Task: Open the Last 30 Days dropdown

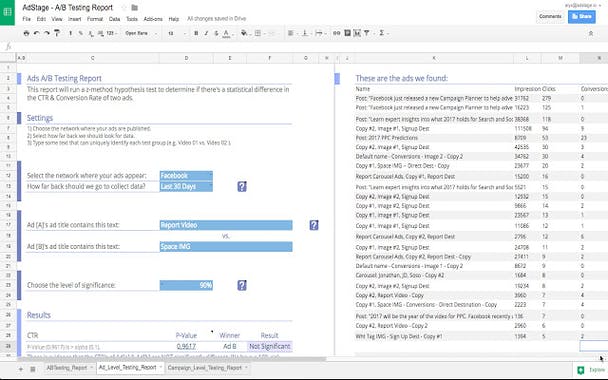Action: [186, 187]
